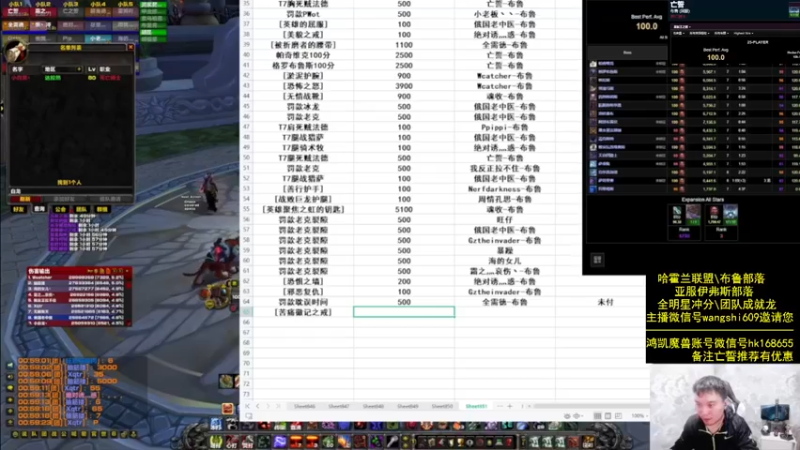Select the 未付 cell in row 64
The image size is (800, 450).
point(605,302)
